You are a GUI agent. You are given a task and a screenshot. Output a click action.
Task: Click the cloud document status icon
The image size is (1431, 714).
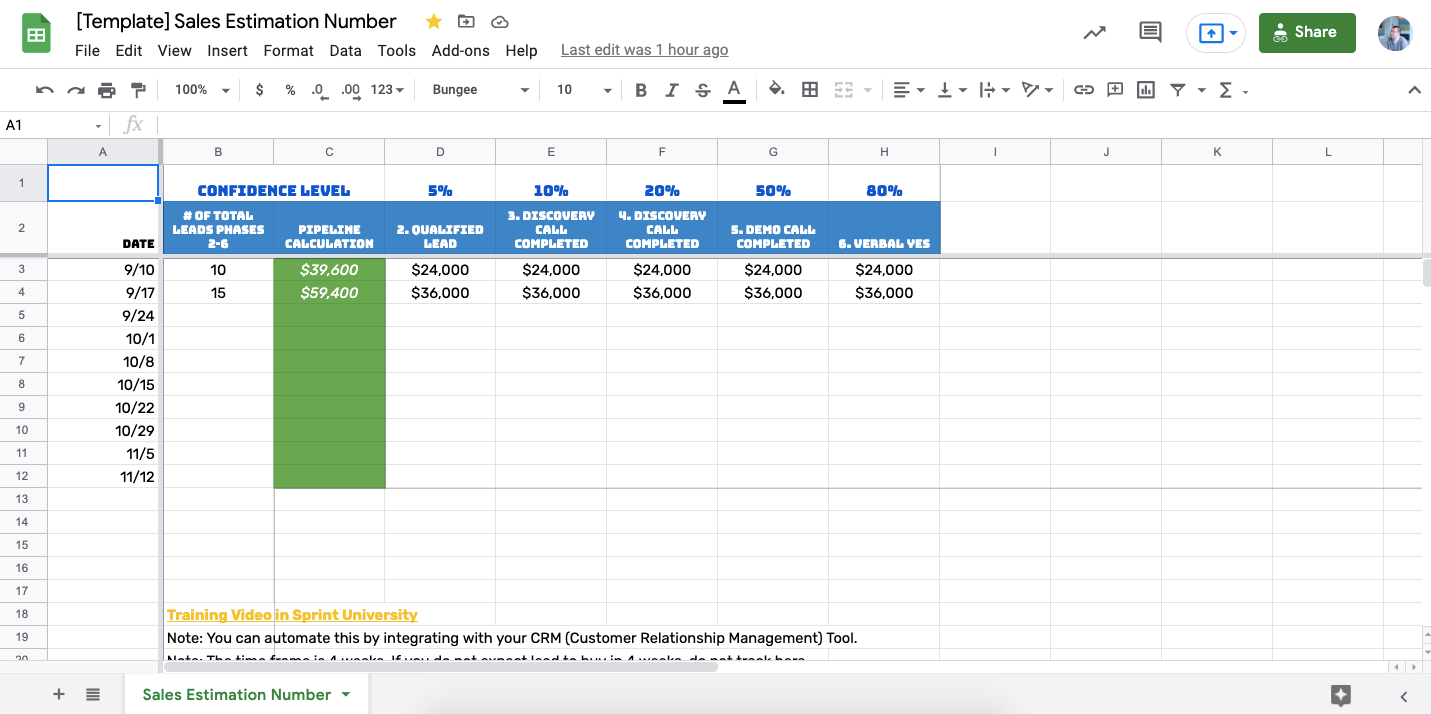coord(500,21)
